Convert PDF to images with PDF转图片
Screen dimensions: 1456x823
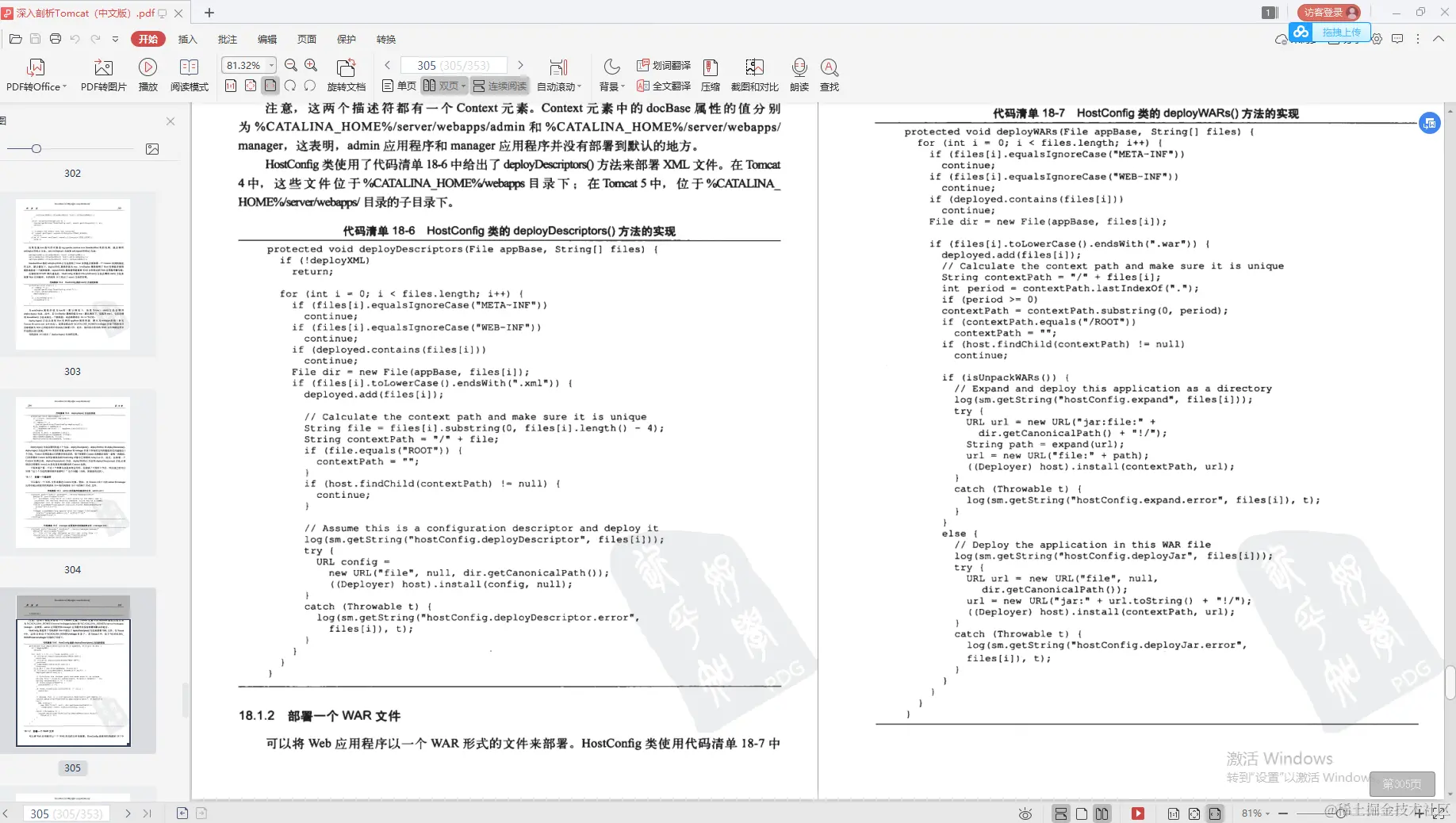[102, 74]
